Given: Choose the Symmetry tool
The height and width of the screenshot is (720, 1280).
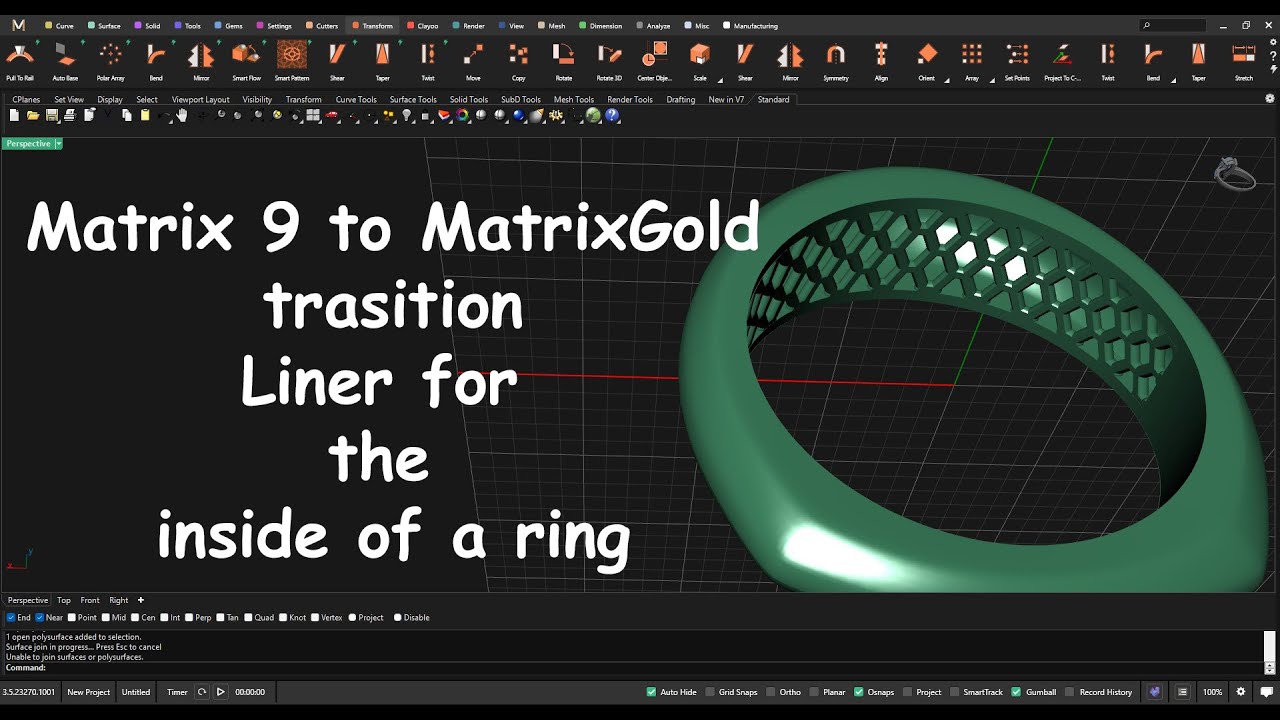Looking at the screenshot, I should [x=836, y=62].
